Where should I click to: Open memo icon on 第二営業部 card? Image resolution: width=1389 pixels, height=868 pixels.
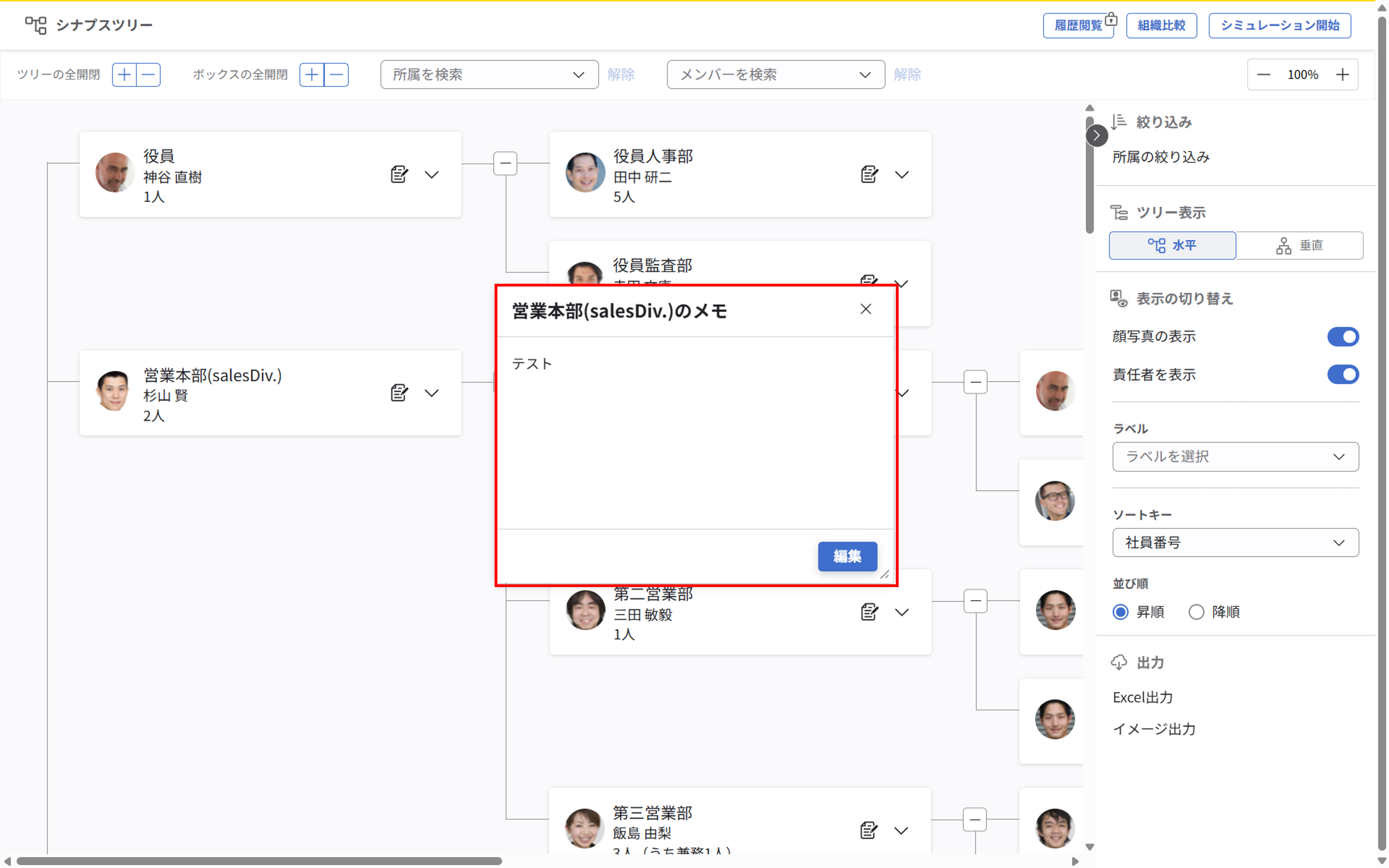coord(869,612)
